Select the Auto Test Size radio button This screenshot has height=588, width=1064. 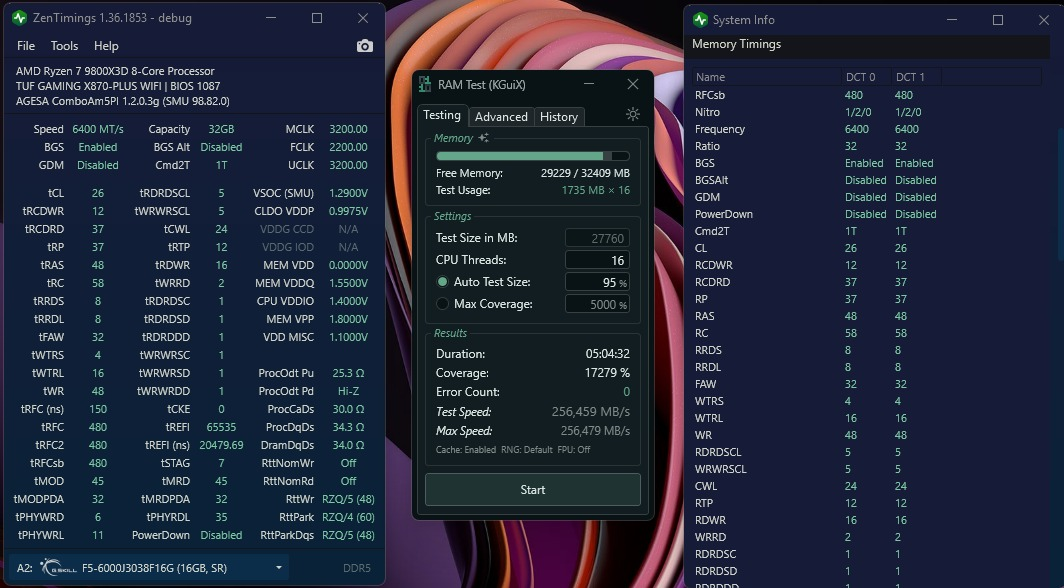[x=442, y=281]
